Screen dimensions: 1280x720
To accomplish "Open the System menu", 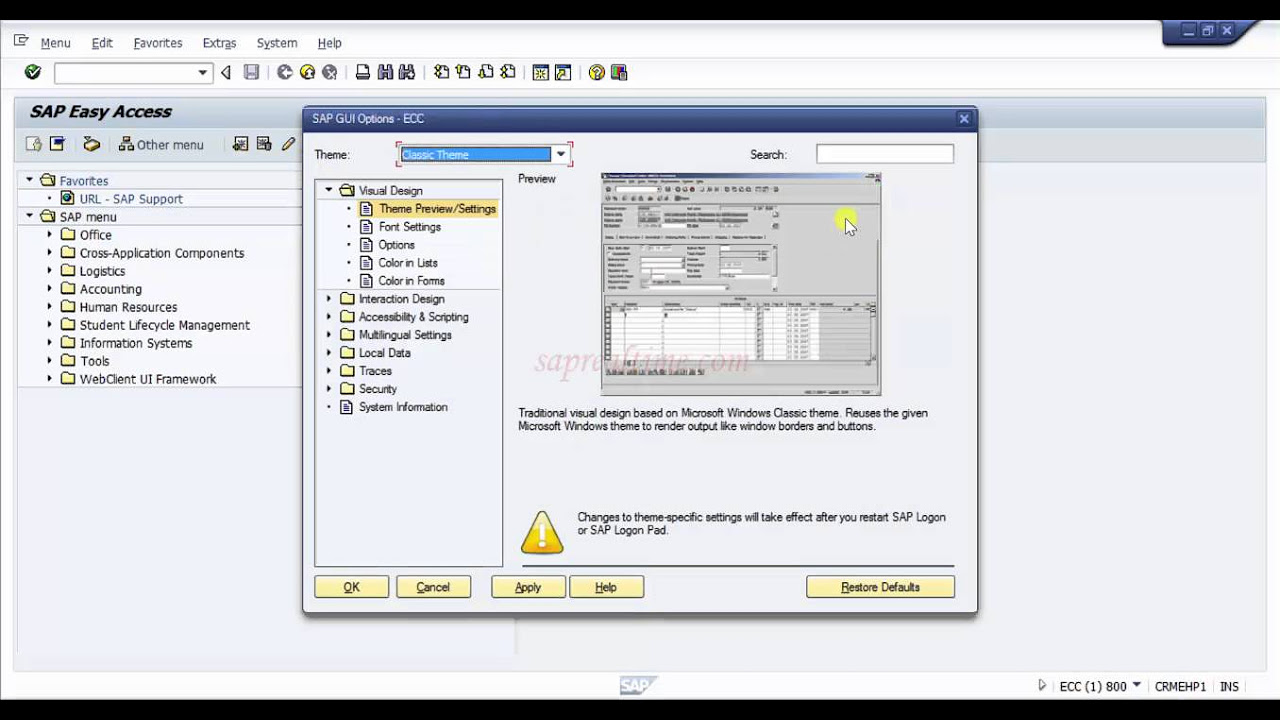I will coord(277,43).
